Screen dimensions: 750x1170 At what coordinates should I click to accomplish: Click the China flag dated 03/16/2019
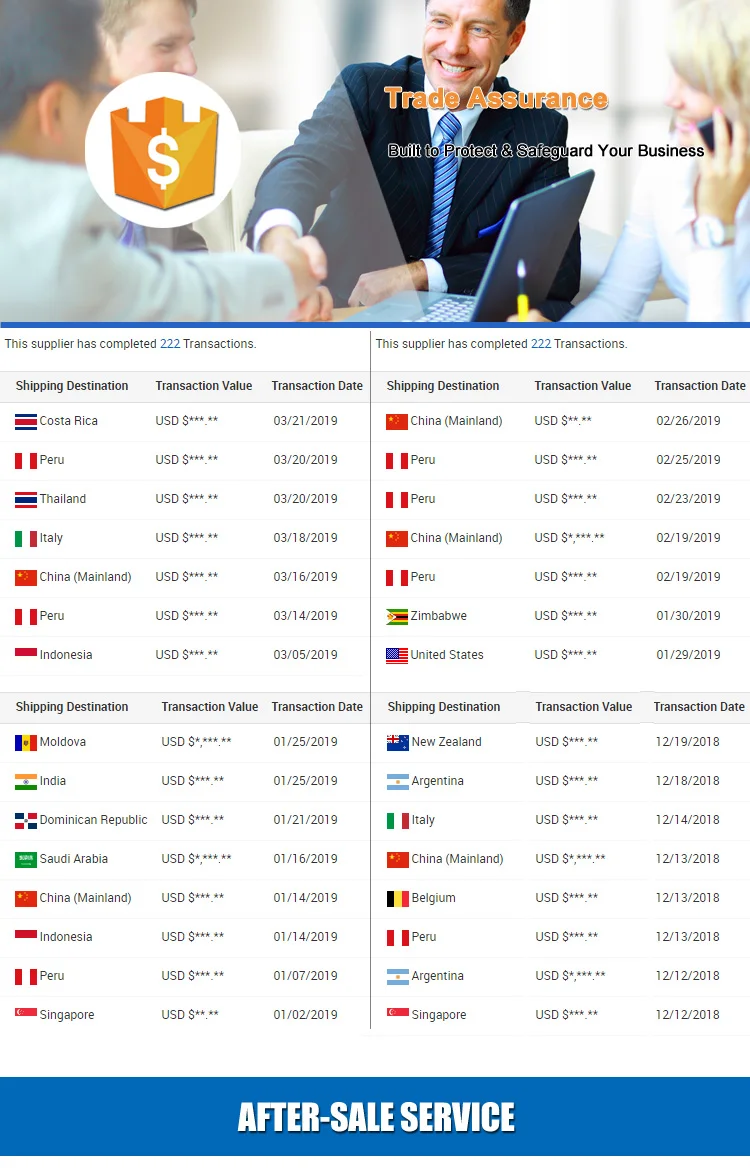26,578
